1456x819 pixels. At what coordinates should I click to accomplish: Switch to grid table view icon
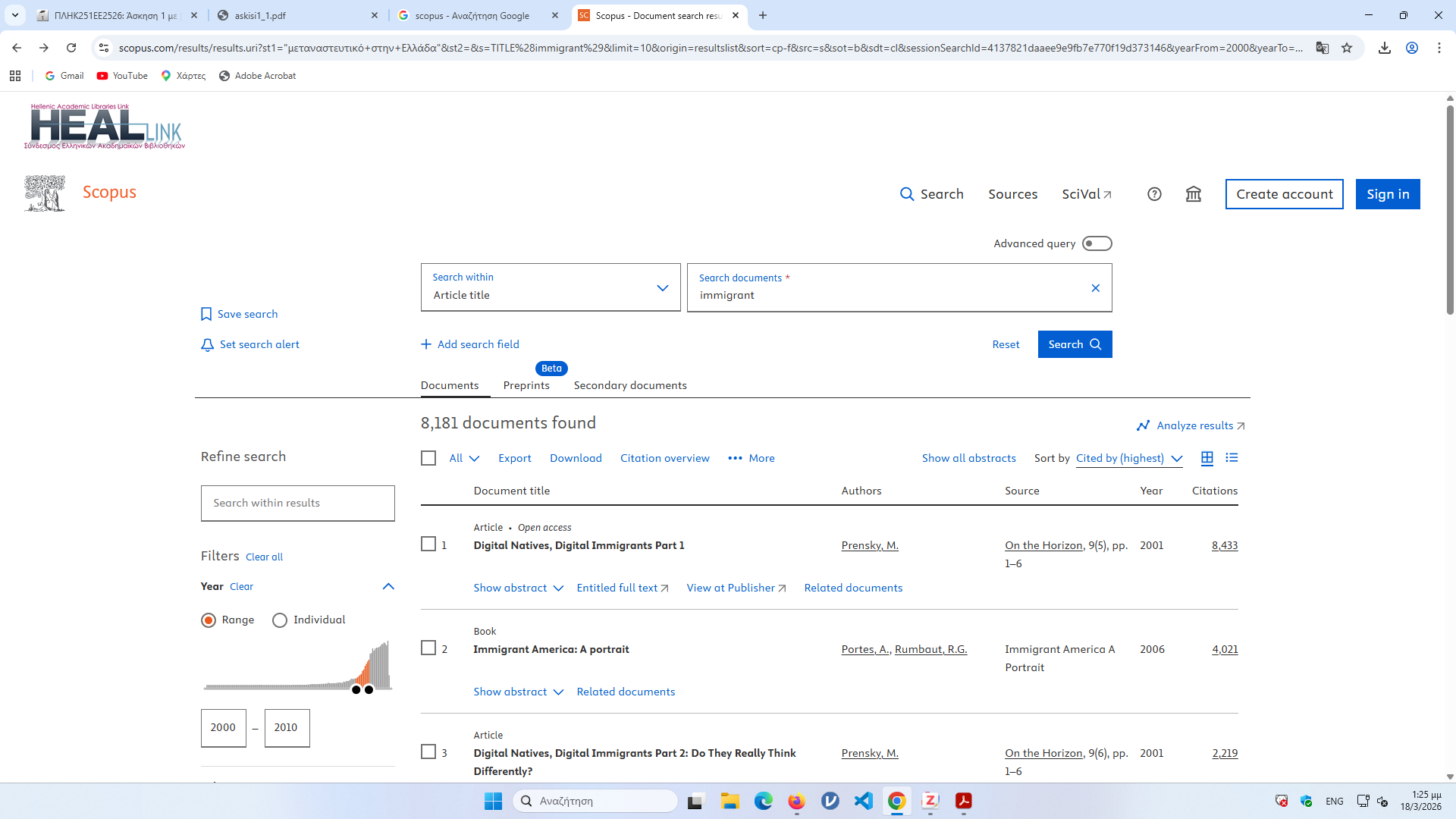[1207, 458]
